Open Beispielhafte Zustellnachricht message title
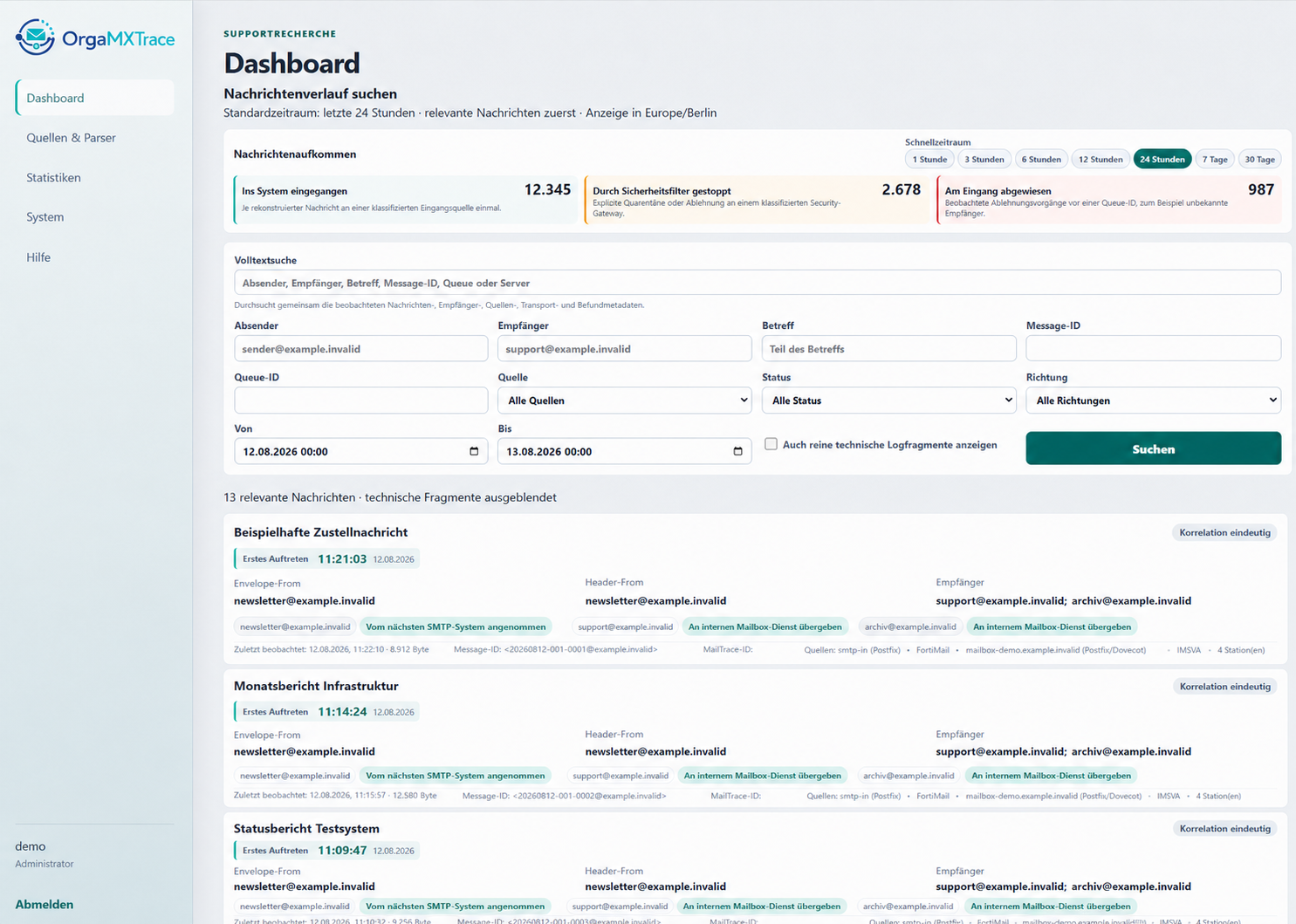 [320, 532]
